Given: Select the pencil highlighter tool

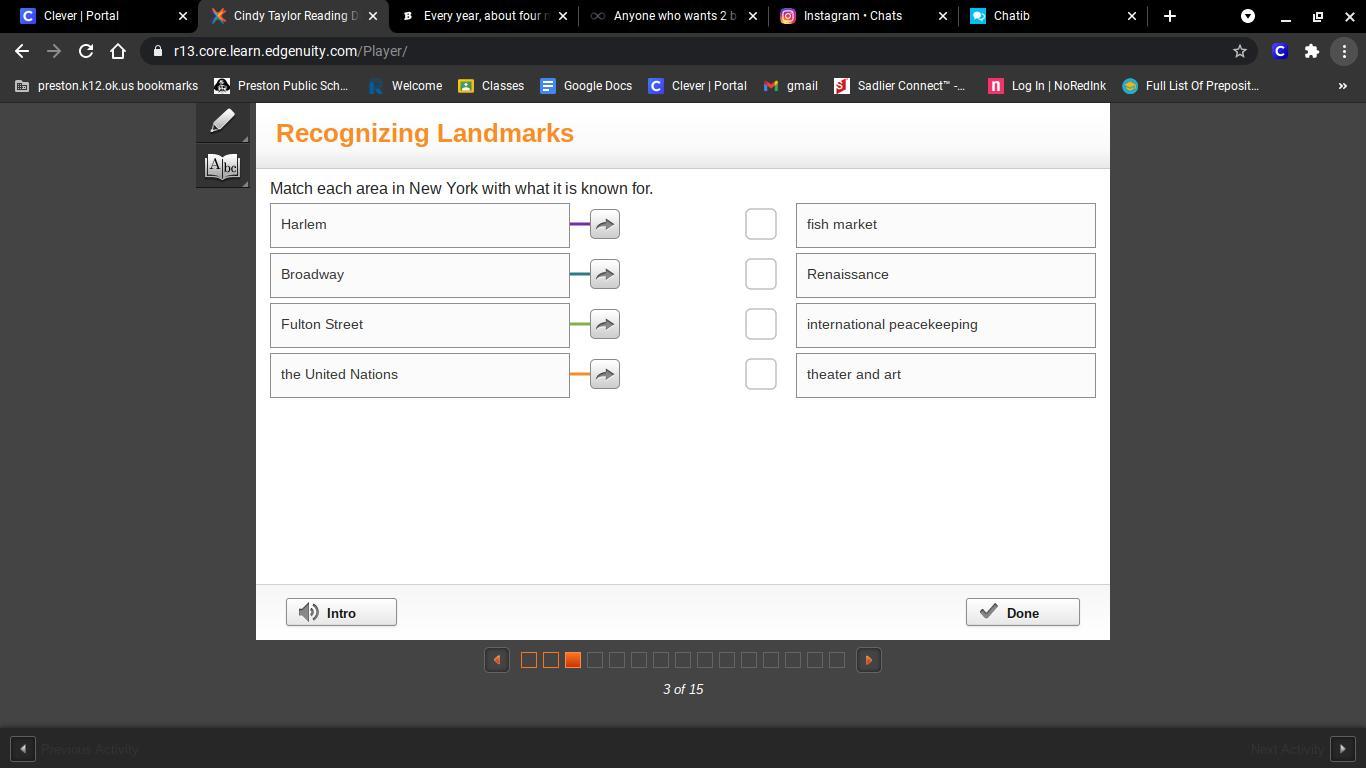Looking at the screenshot, I should (222, 122).
